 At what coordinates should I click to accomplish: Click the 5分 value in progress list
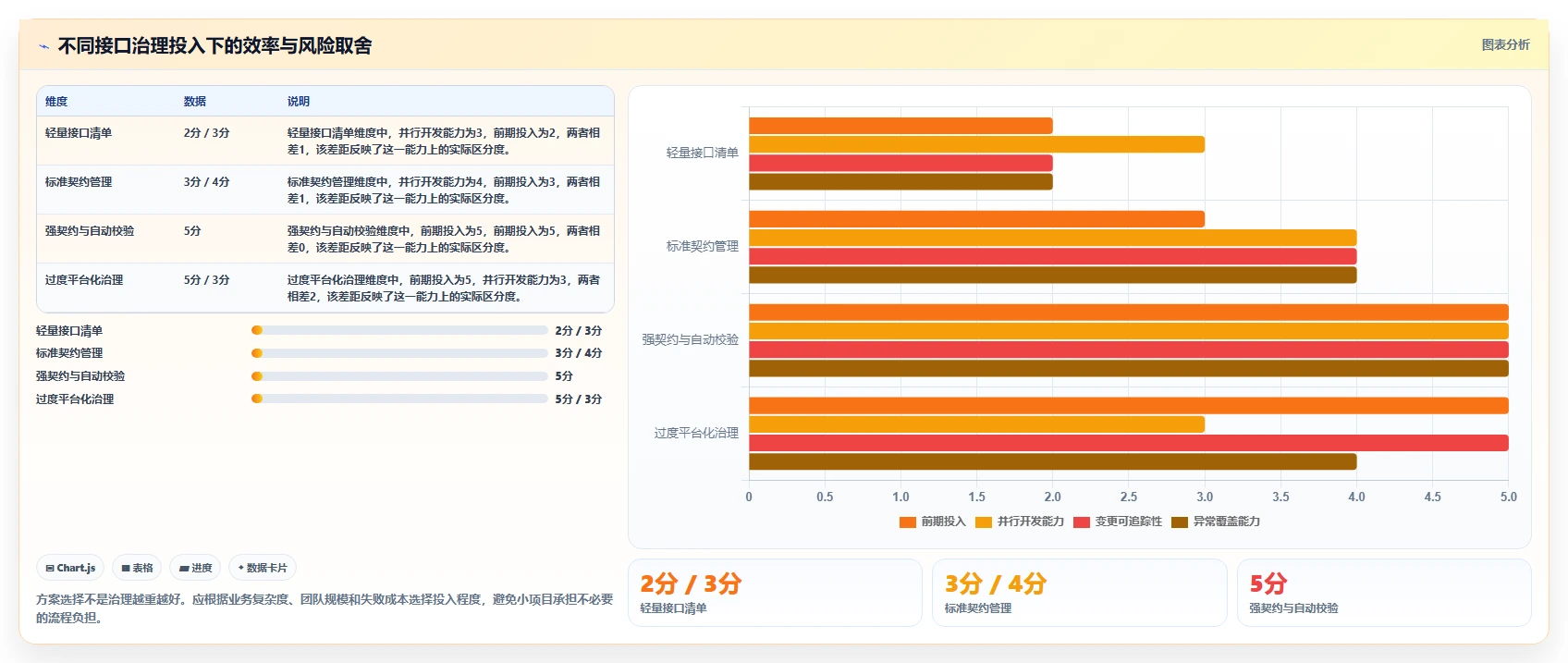coord(564,376)
